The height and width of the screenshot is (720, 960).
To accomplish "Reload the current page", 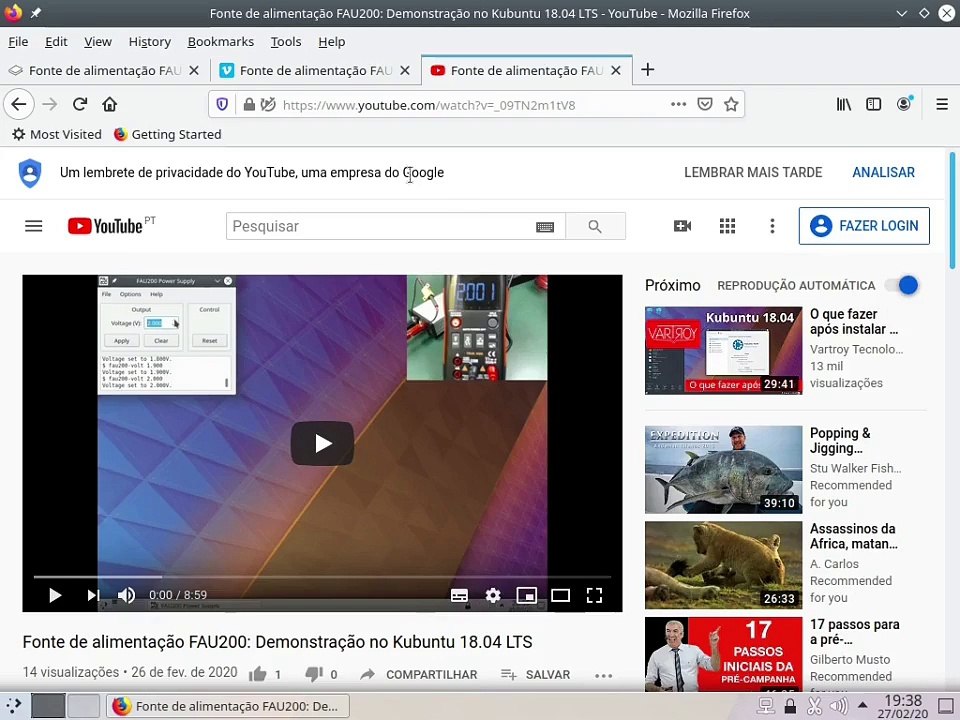I will (x=80, y=104).
